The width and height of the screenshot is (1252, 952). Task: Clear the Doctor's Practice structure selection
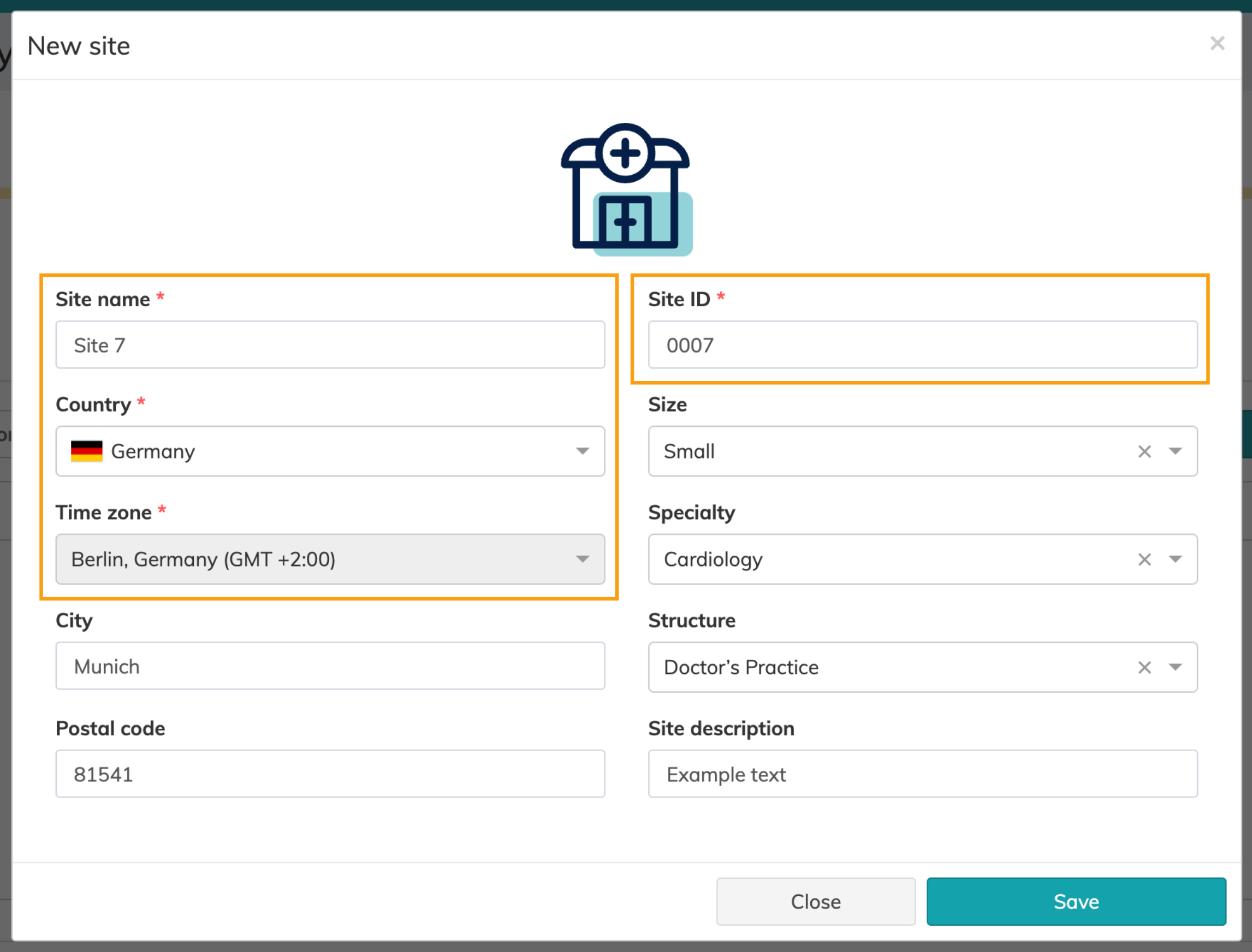click(1144, 668)
